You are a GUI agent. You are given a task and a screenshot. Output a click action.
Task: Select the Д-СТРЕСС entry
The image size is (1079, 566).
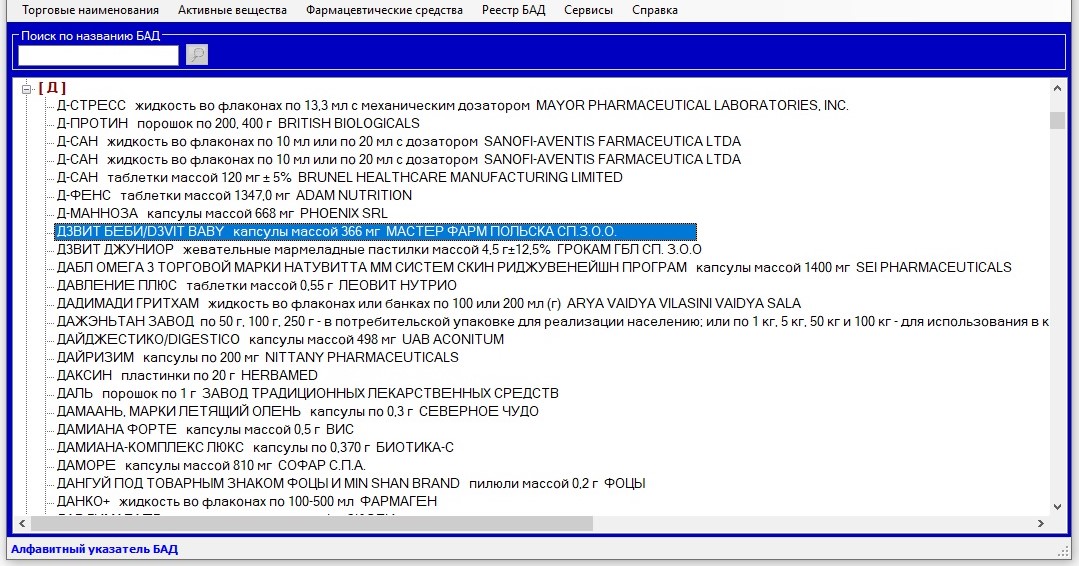(452, 105)
